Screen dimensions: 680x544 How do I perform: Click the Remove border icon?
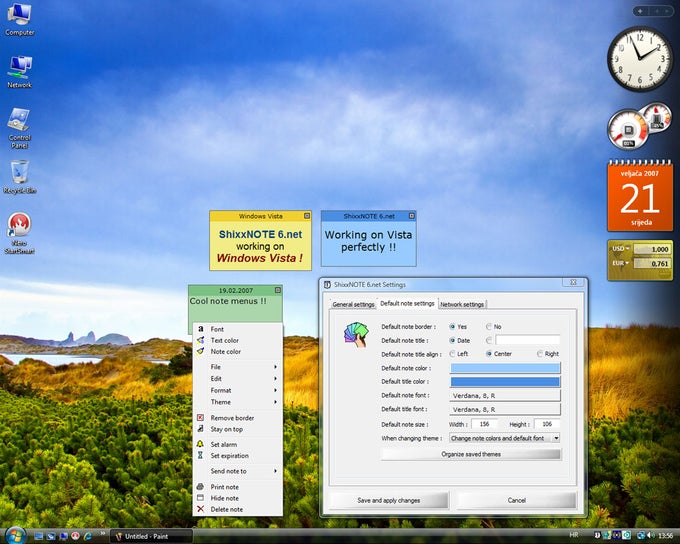200,418
